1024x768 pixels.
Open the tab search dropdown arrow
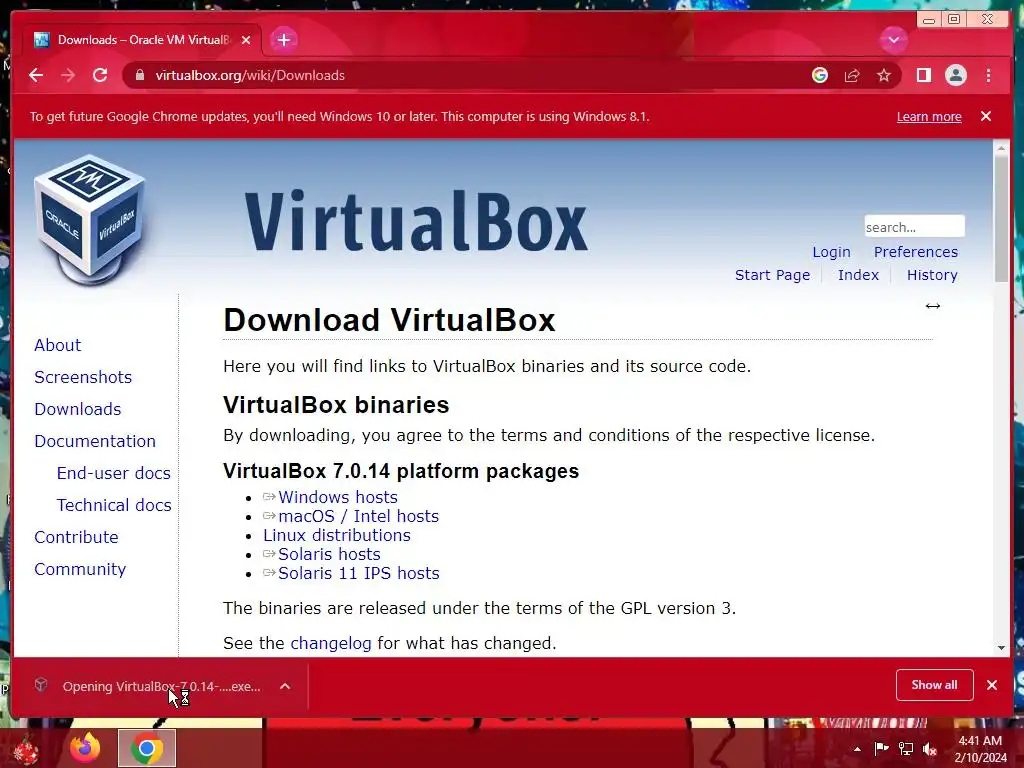click(893, 40)
